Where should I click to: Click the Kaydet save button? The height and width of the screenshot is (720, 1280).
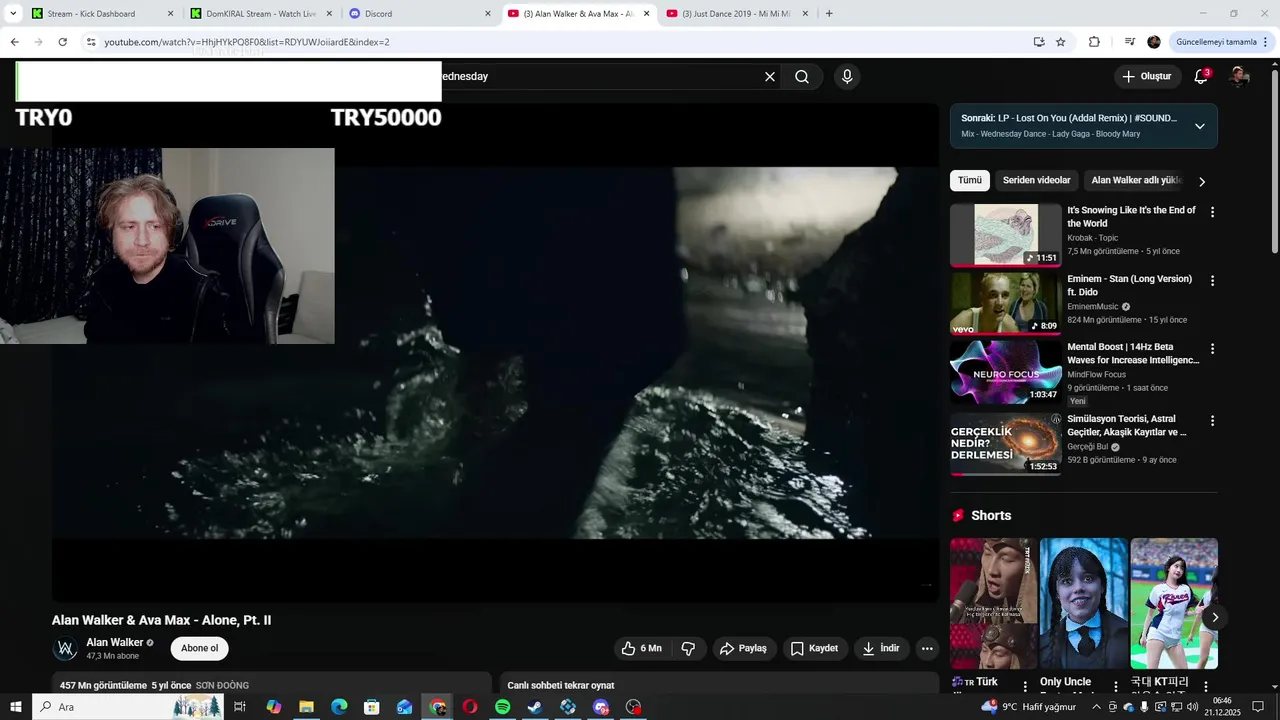click(815, 648)
